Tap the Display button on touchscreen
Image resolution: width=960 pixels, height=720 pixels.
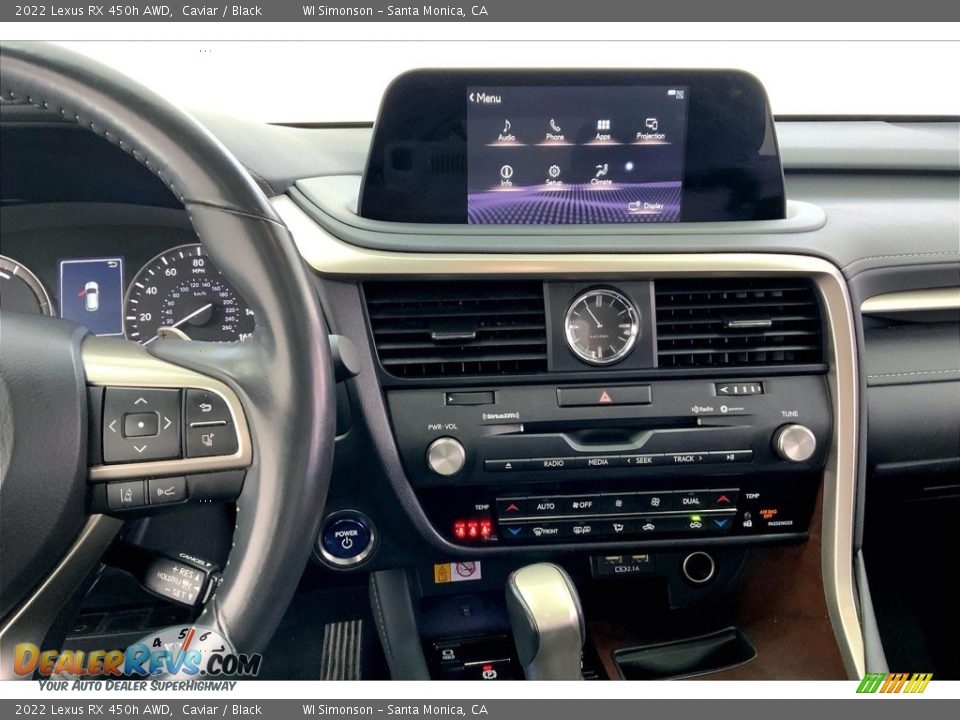click(x=646, y=206)
